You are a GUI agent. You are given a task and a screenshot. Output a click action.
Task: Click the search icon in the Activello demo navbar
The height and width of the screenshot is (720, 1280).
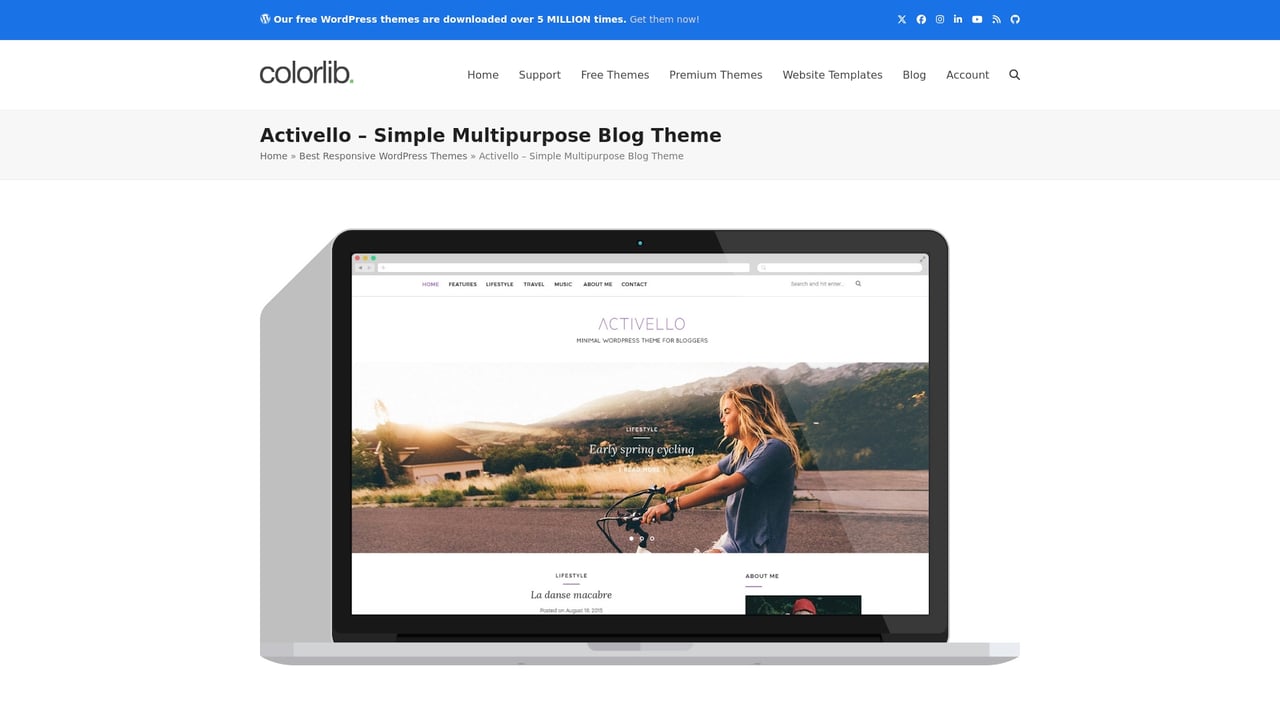857,284
